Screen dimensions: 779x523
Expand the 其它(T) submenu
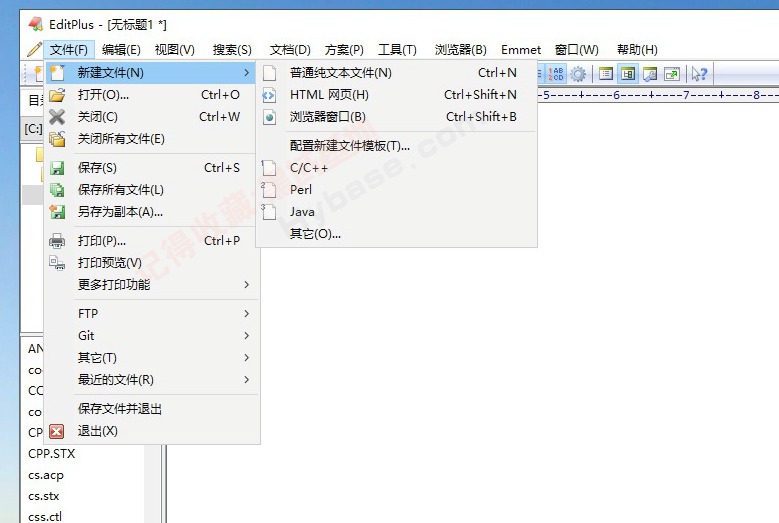151,358
